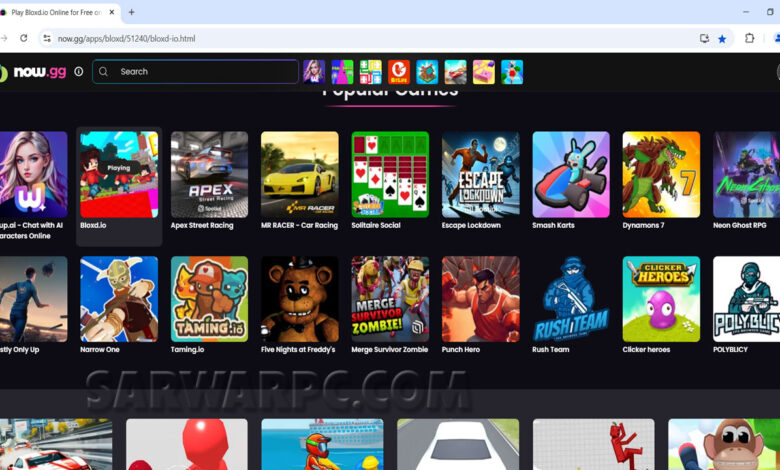Click the 'Clicker heroes' title text

point(646,350)
